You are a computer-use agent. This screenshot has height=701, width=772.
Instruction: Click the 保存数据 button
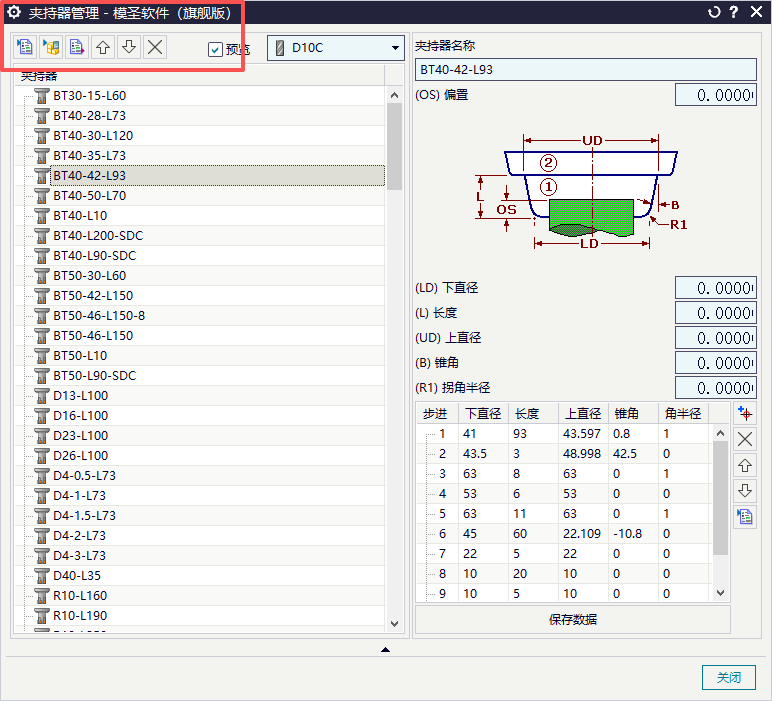(573, 619)
